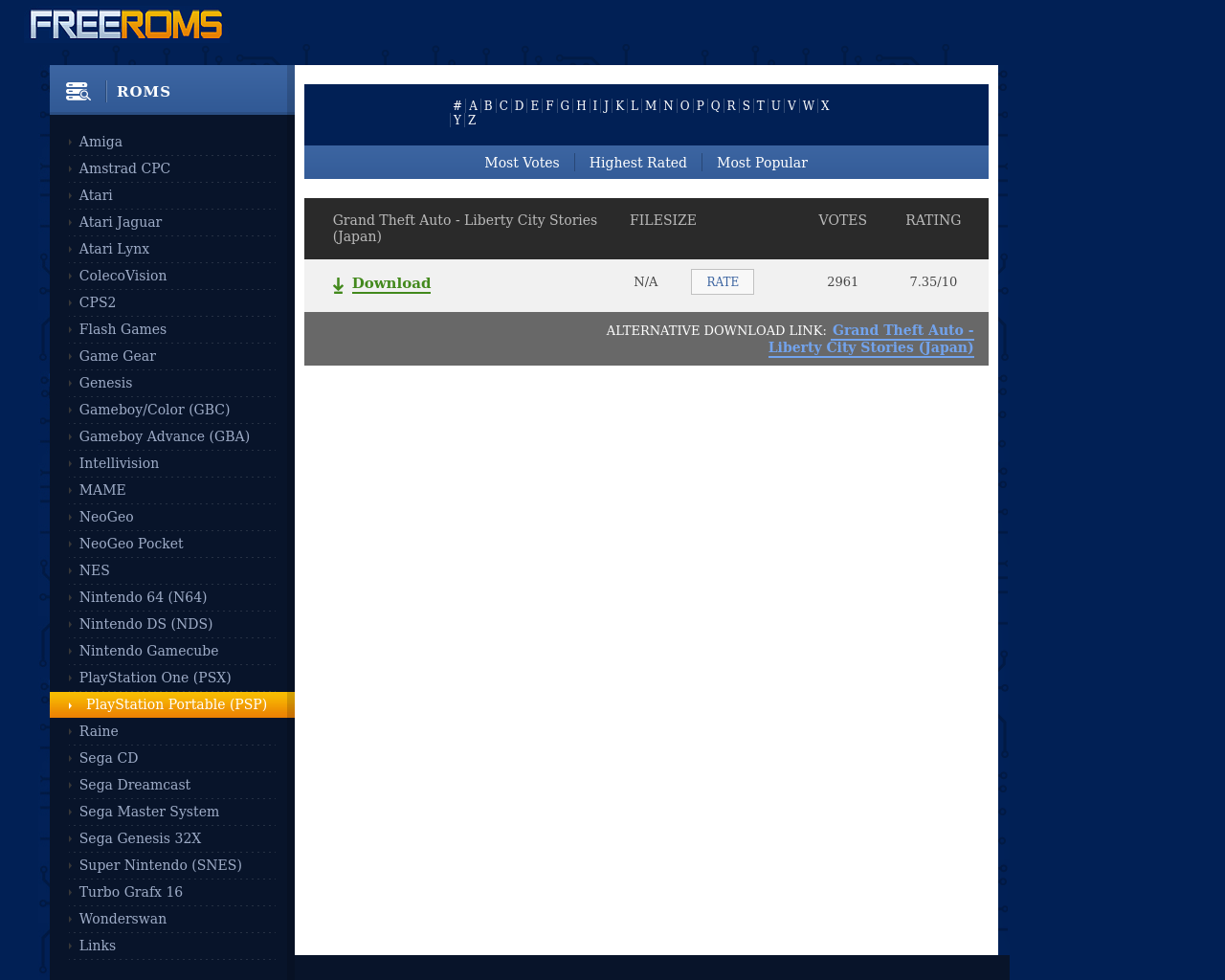Open the Atari category
Viewport: 1225px width, 980px height.
96,195
